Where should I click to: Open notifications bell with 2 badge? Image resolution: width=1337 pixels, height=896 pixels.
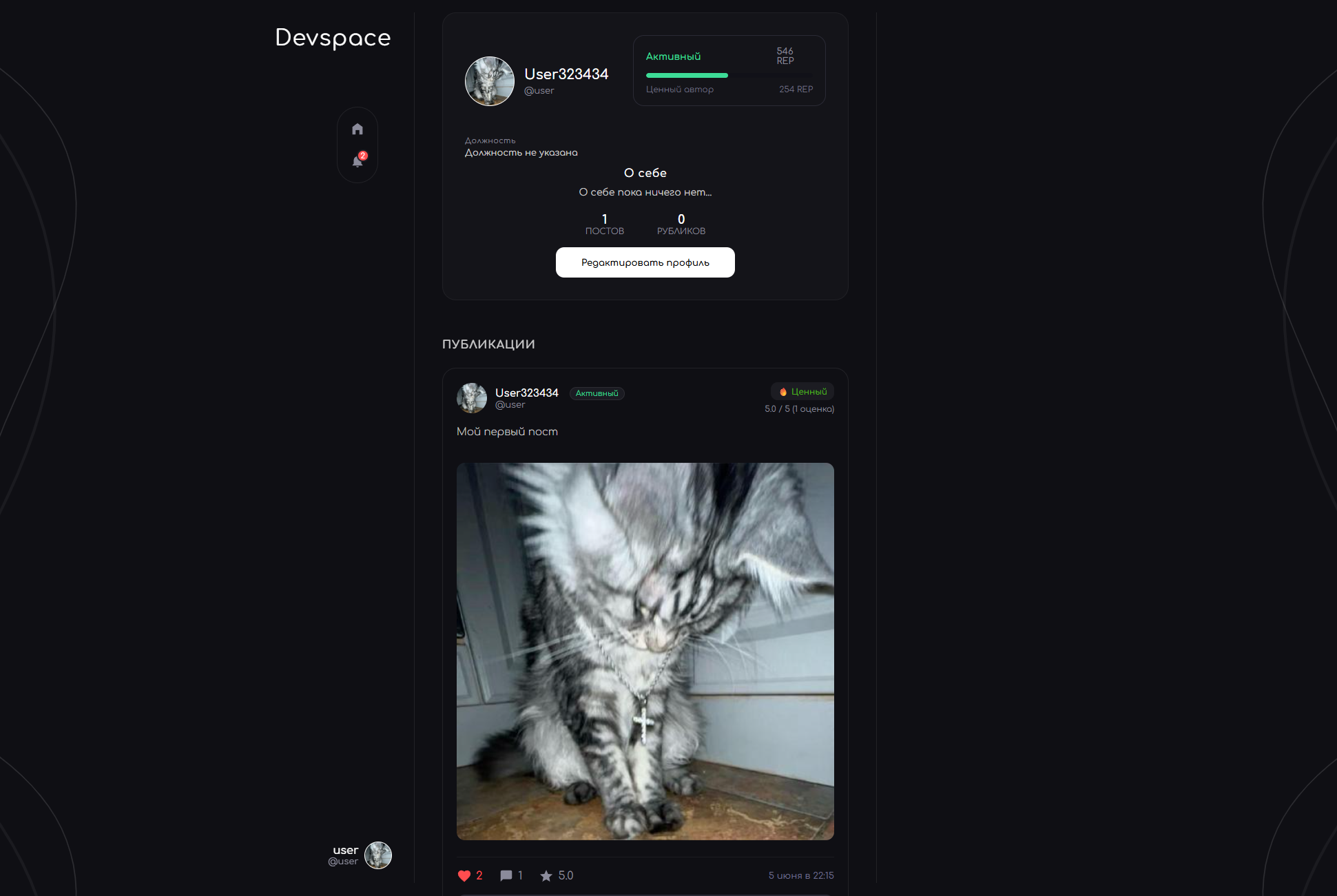coord(357,160)
